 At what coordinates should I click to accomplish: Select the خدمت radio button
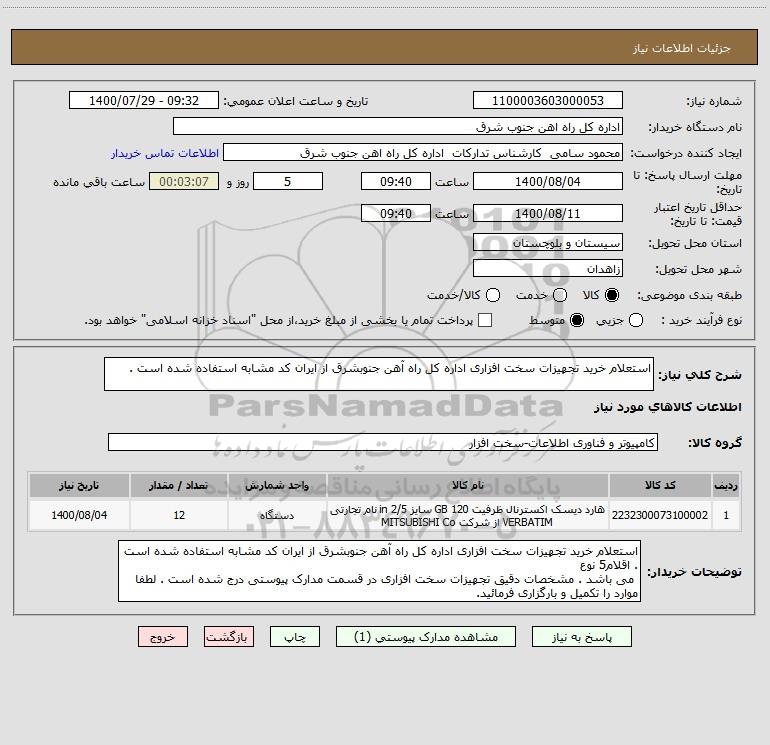point(560,295)
